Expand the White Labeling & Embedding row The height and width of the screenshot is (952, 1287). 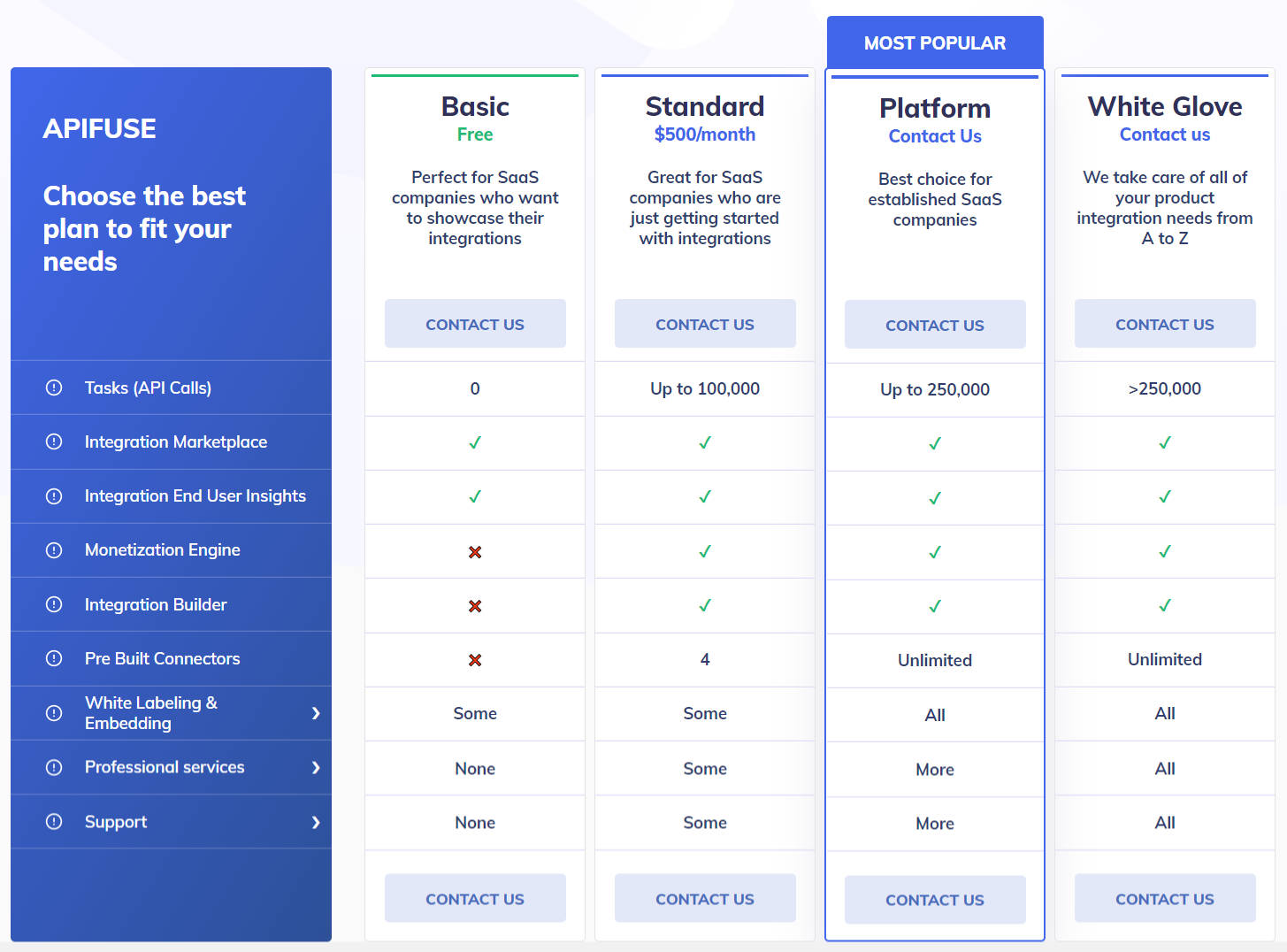coord(317,713)
